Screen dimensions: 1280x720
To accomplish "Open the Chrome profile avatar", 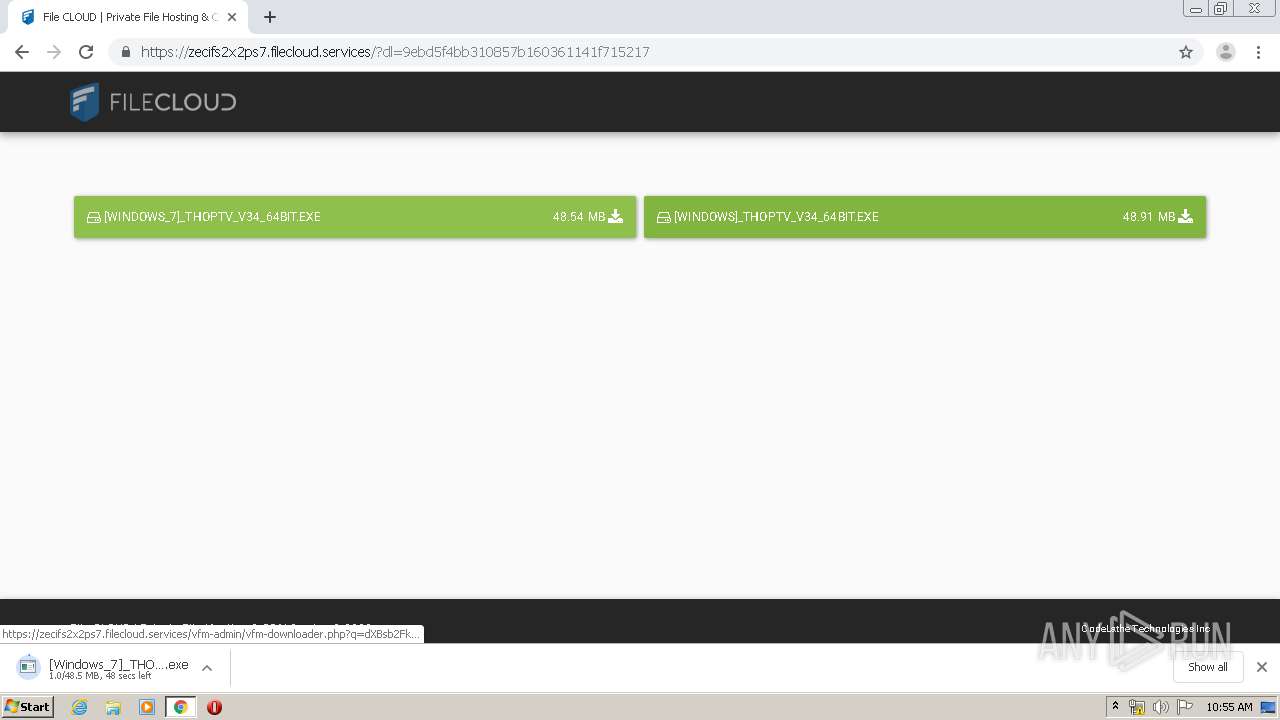I will coord(1226,52).
